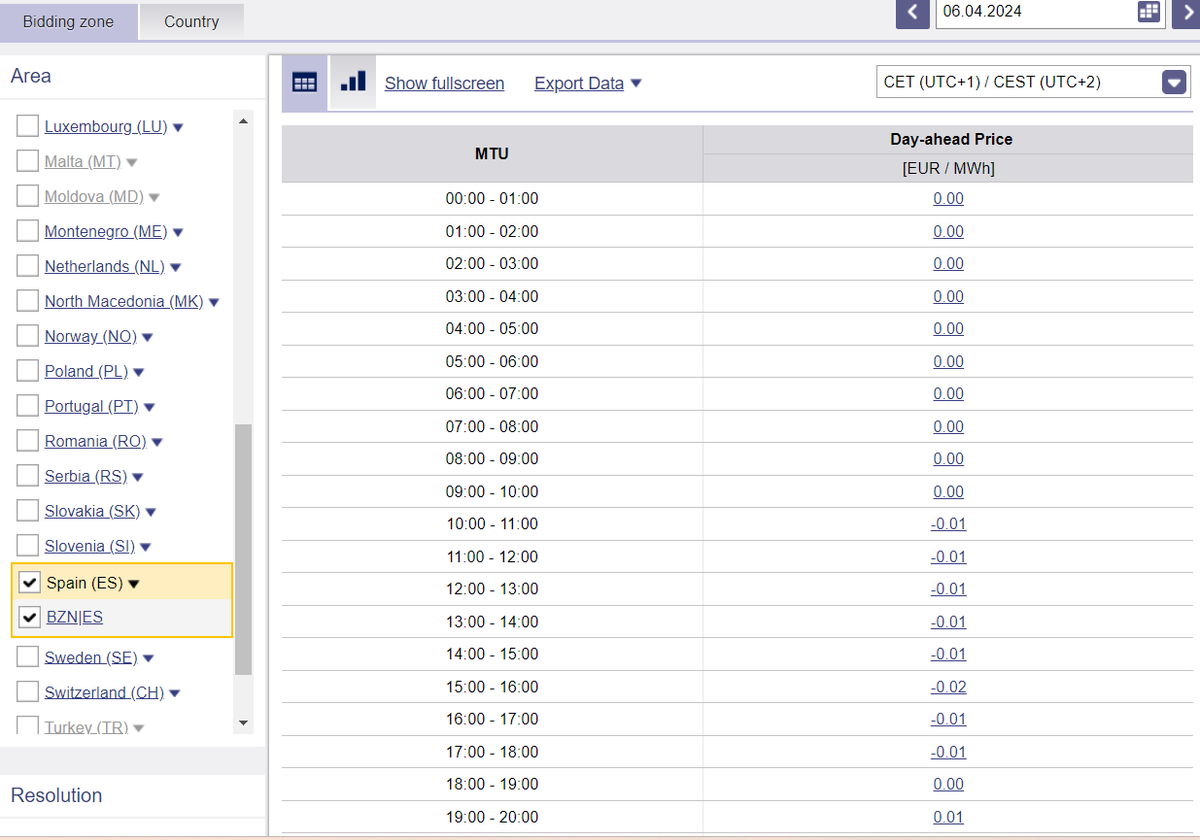Expand Slovakia (SK) bidding zones arrow
Image resolution: width=1200 pixels, height=840 pixels.
[151, 512]
